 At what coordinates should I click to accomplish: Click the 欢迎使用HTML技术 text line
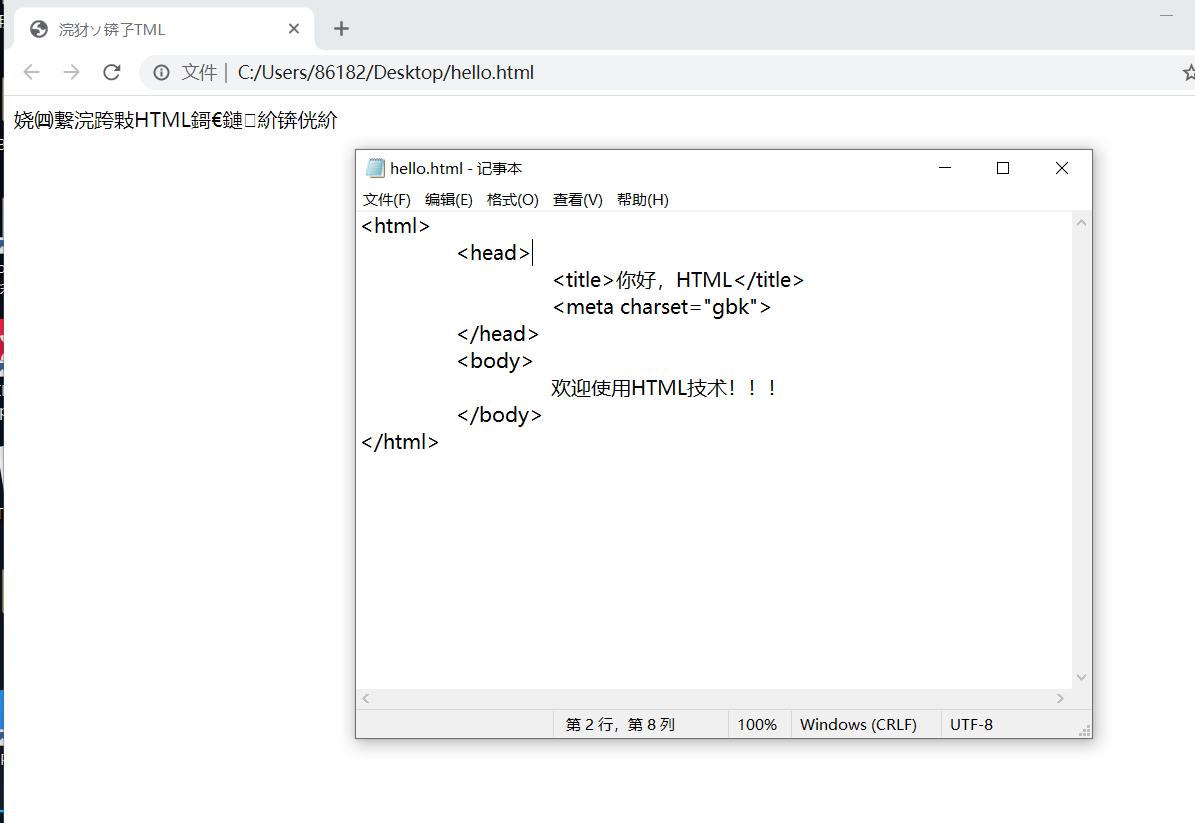click(x=664, y=389)
